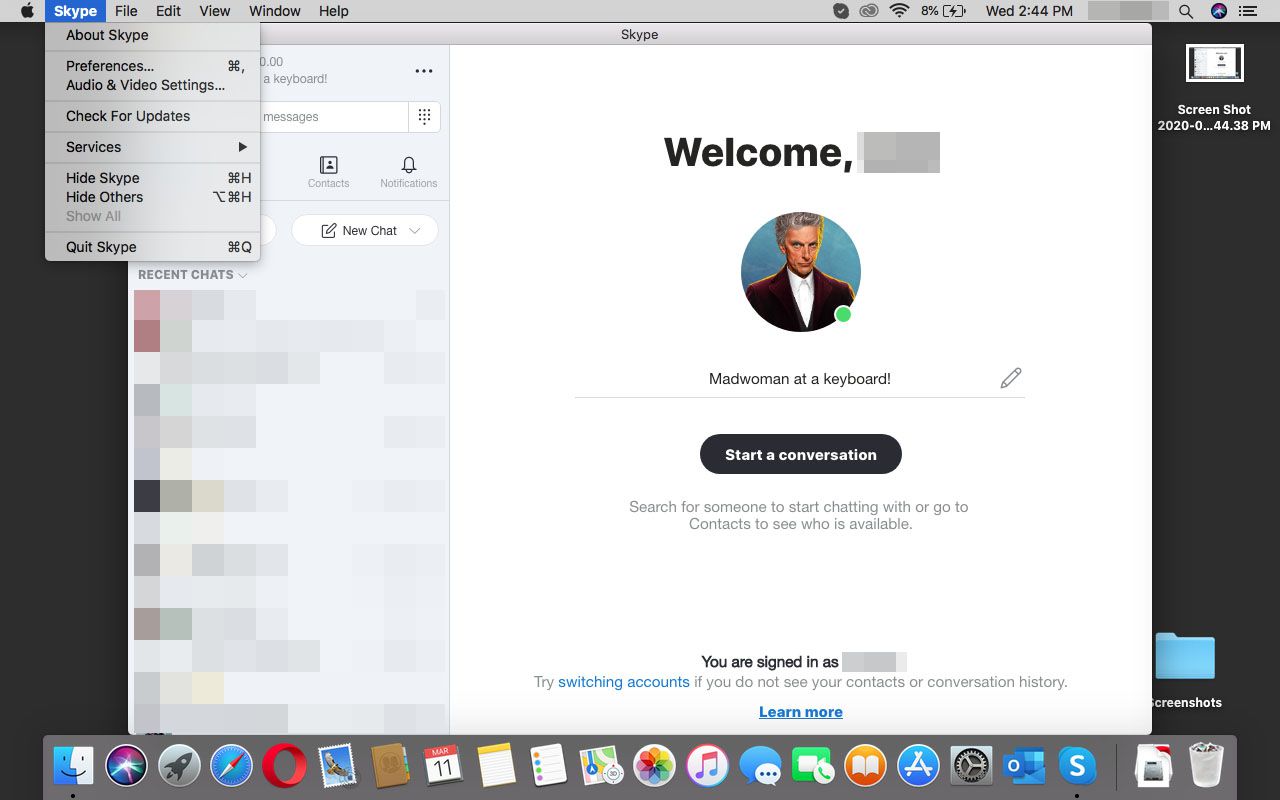The width and height of the screenshot is (1280, 800).
Task: Follow the switching accounts link
Action: point(623,682)
